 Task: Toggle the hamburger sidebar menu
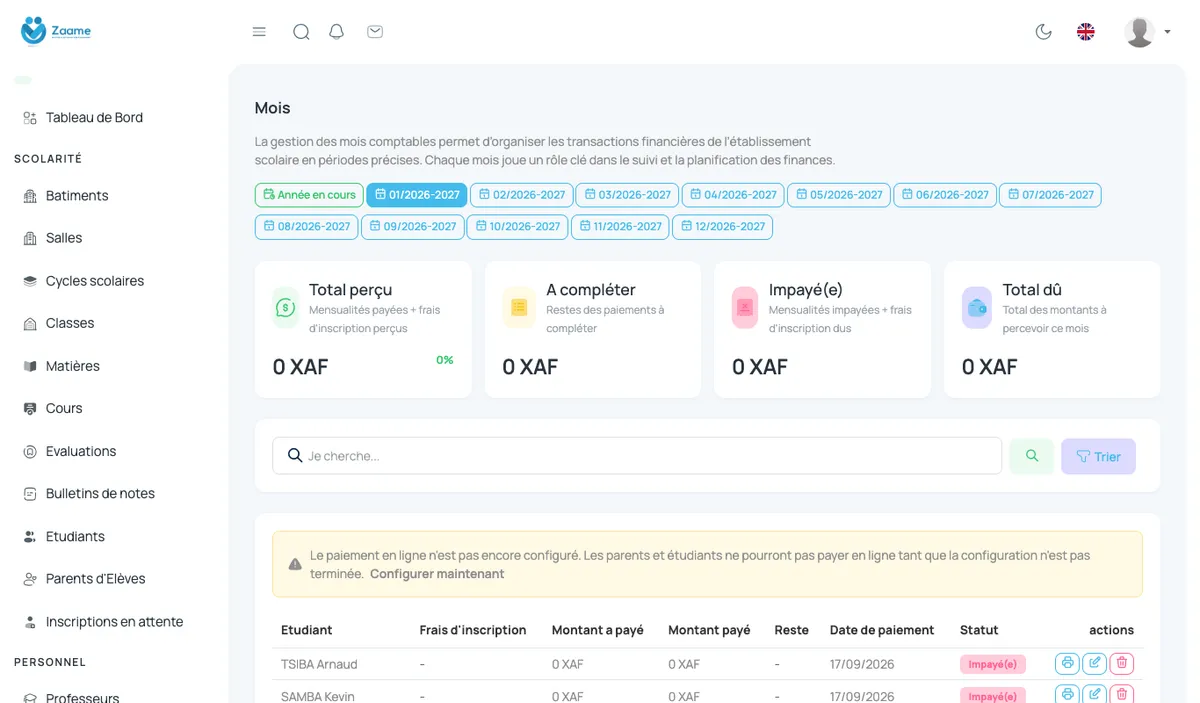point(259,32)
